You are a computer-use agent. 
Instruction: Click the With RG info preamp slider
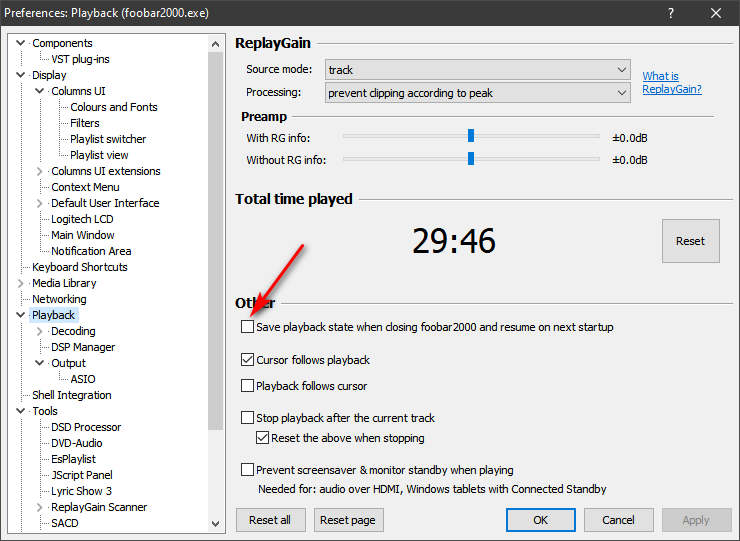(471, 136)
